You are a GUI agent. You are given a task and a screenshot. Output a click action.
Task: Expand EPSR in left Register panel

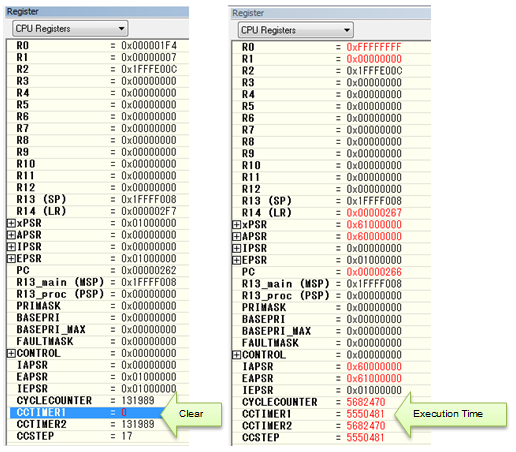(x=11, y=259)
